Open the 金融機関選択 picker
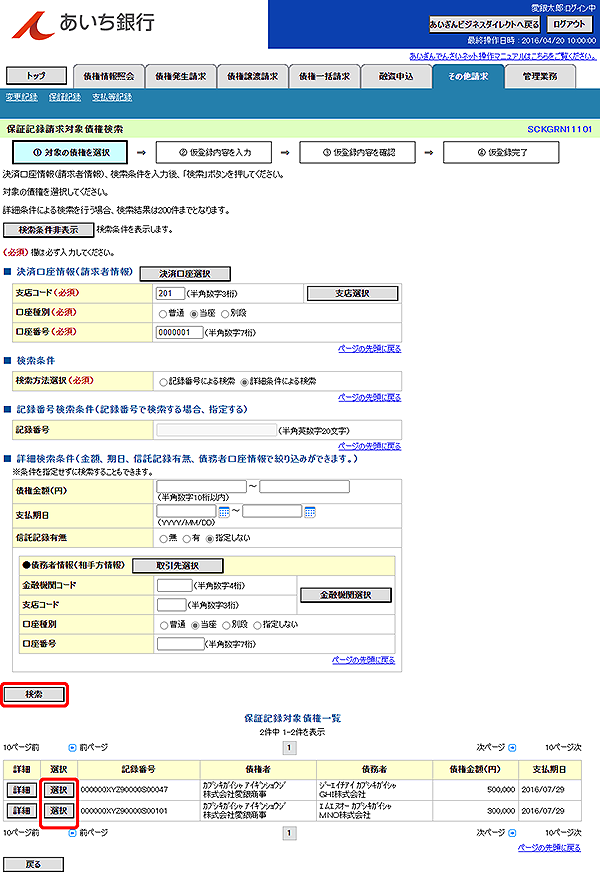This screenshot has width=600, height=880. (345, 595)
